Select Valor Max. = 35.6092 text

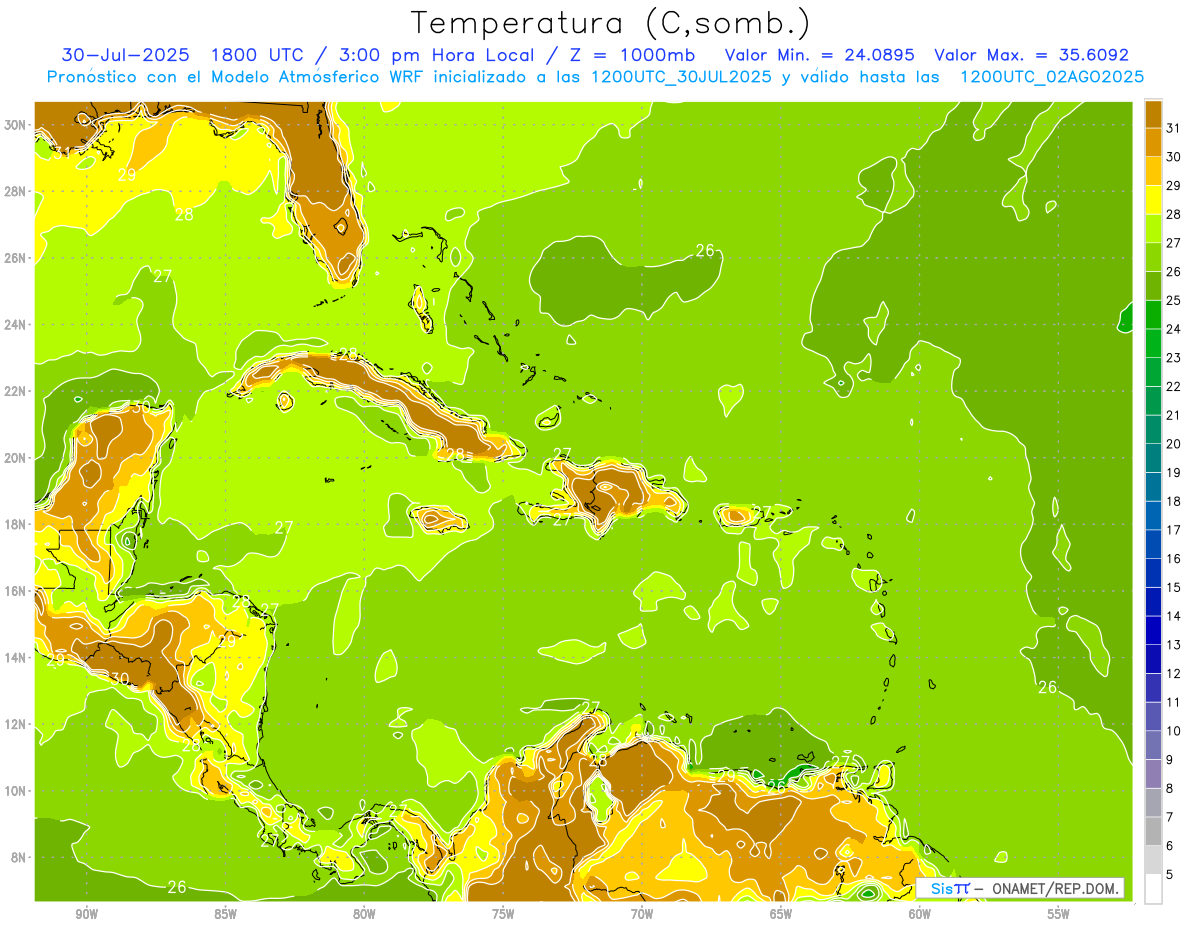1031,55
